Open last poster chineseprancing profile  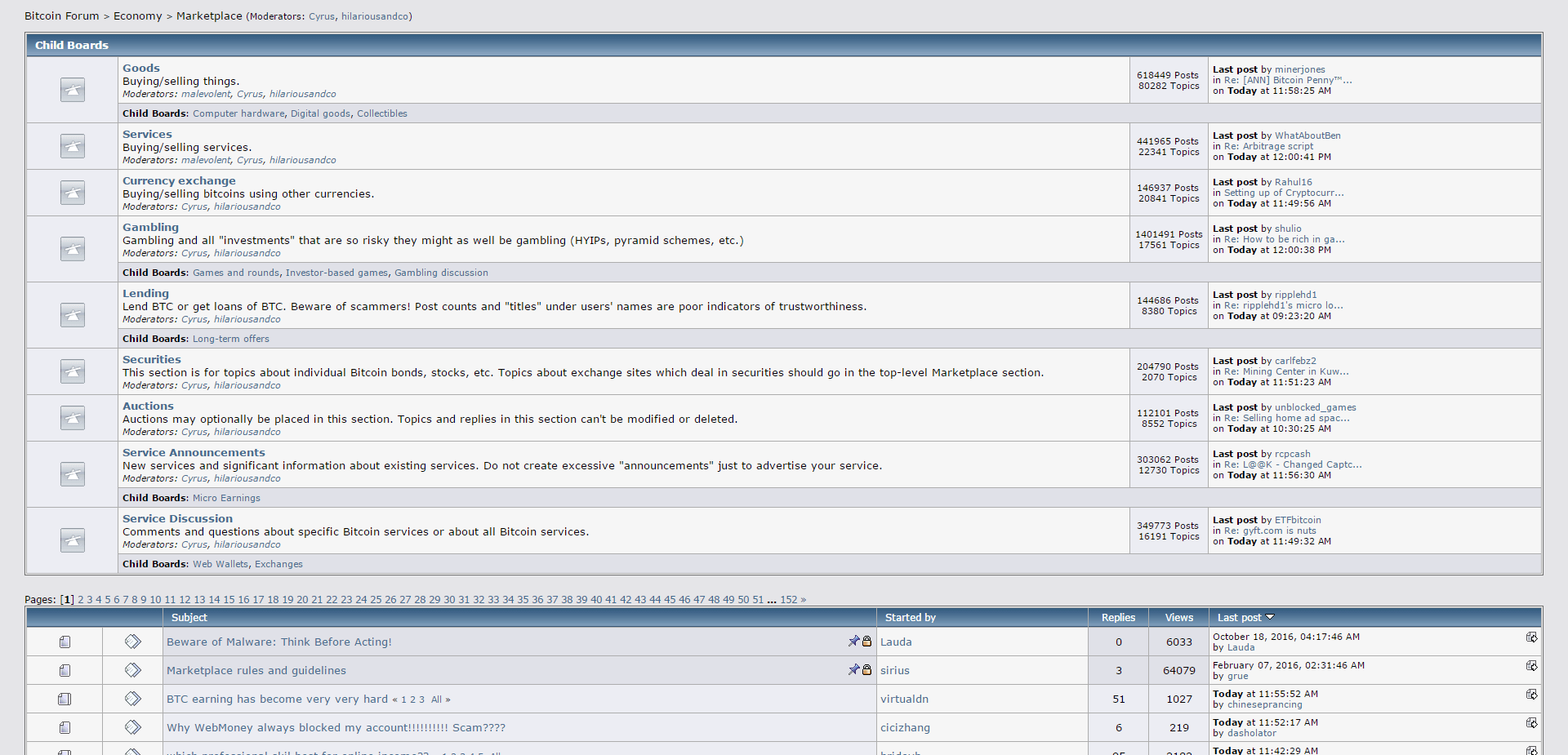coord(1265,705)
